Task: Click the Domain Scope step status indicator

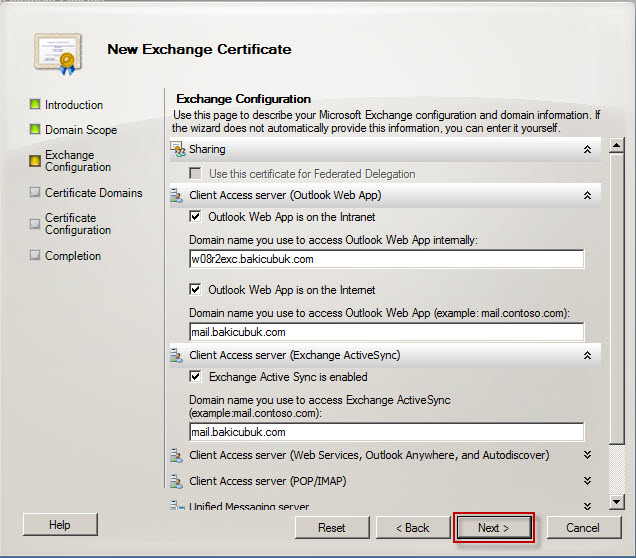Action: [x=35, y=129]
